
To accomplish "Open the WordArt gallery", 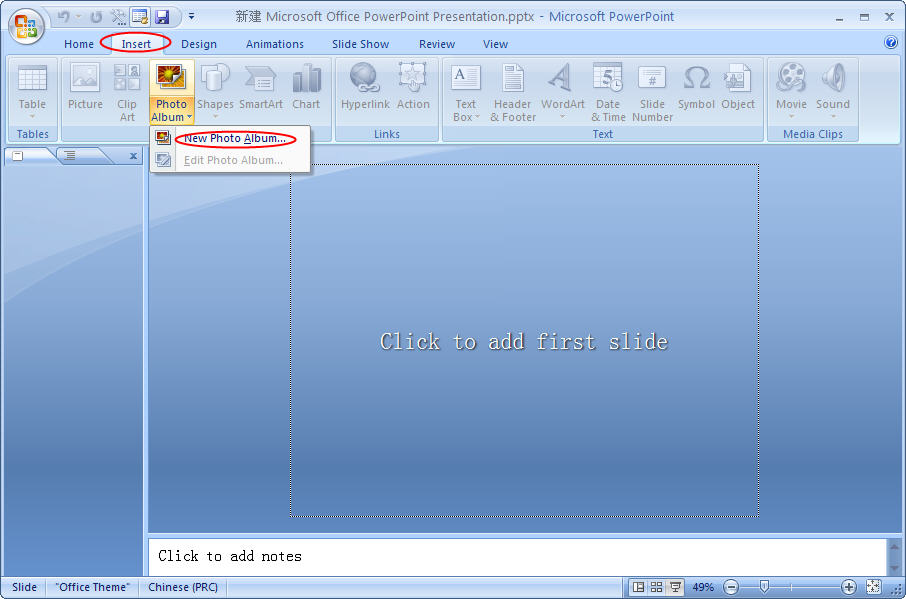I will [x=562, y=91].
